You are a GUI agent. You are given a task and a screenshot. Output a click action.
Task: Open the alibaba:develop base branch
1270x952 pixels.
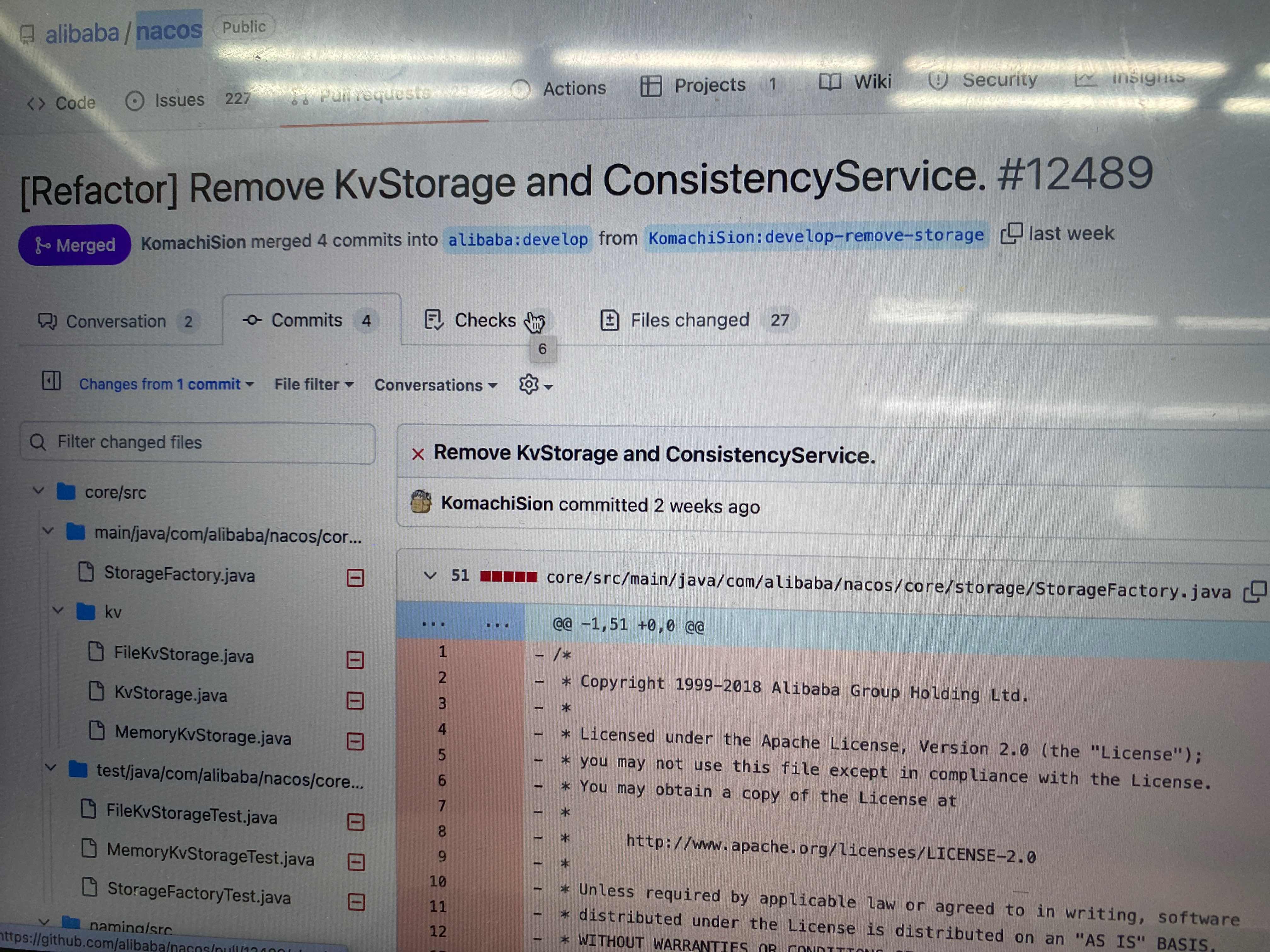coord(518,239)
